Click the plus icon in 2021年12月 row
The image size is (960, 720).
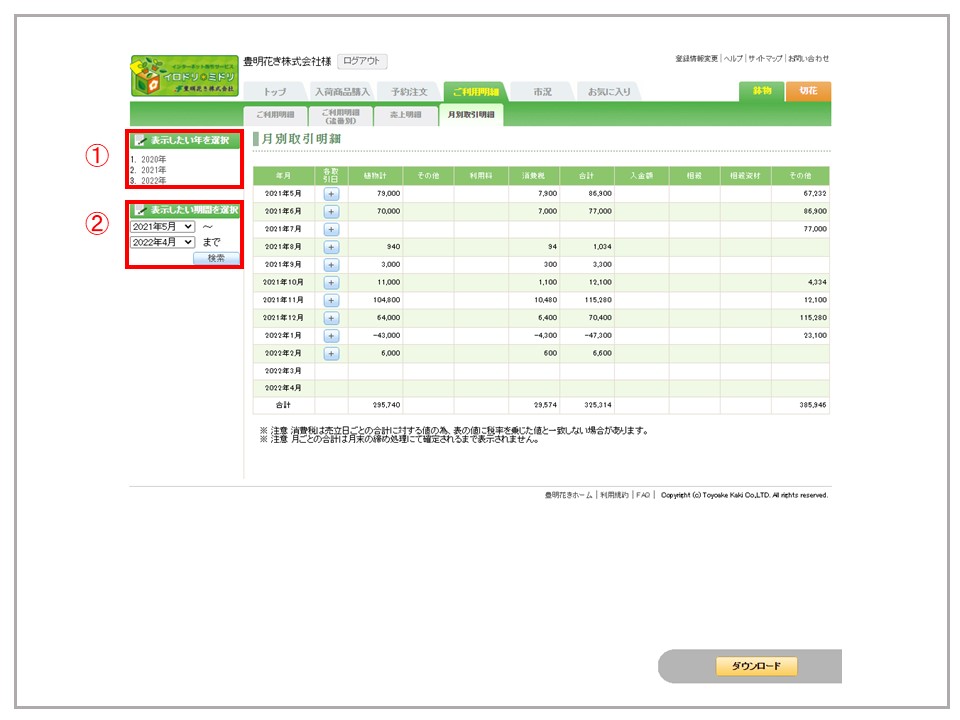(331, 318)
